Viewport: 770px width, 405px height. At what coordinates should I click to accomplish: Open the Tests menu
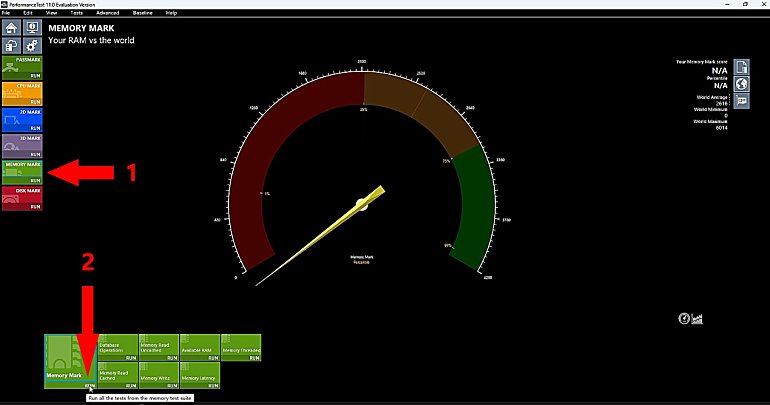(x=76, y=13)
